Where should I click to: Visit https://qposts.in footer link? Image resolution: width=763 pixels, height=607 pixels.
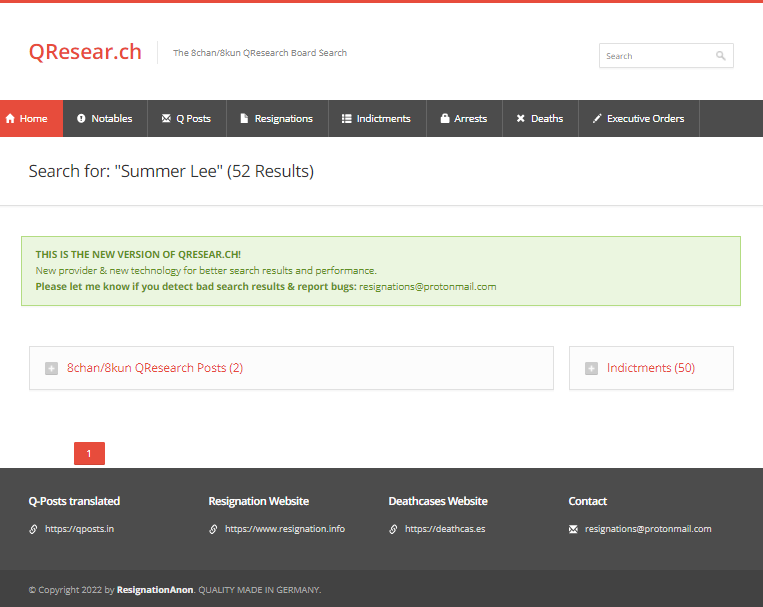click(x=79, y=529)
